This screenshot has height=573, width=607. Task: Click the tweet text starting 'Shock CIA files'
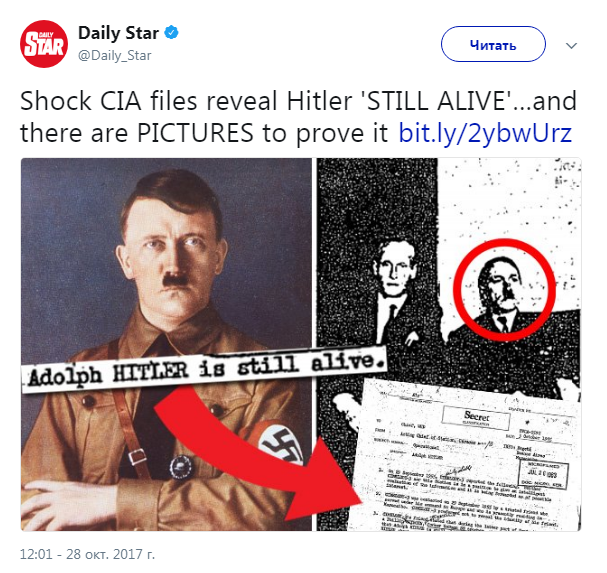[298, 117]
